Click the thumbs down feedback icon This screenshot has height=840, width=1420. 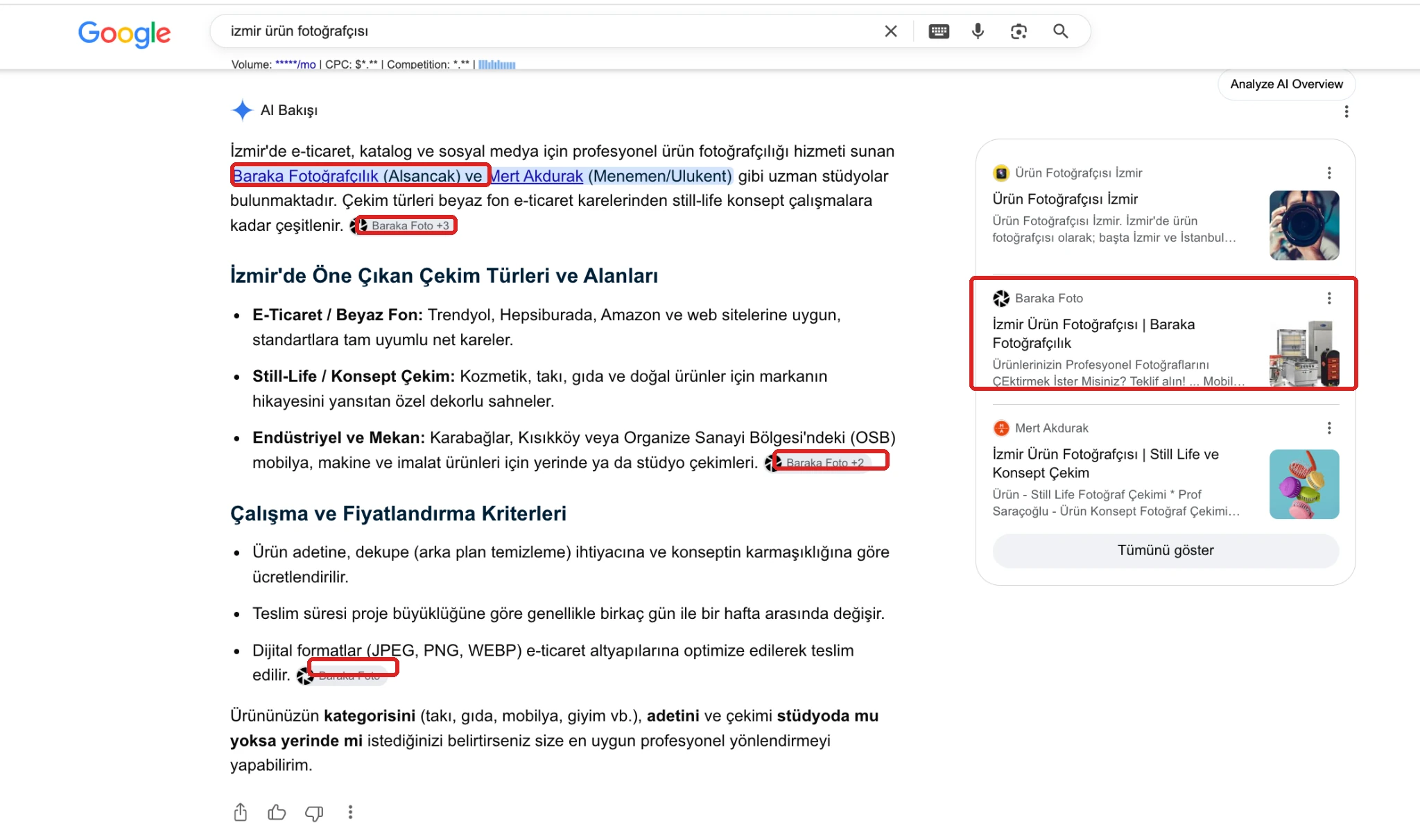(314, 812)
